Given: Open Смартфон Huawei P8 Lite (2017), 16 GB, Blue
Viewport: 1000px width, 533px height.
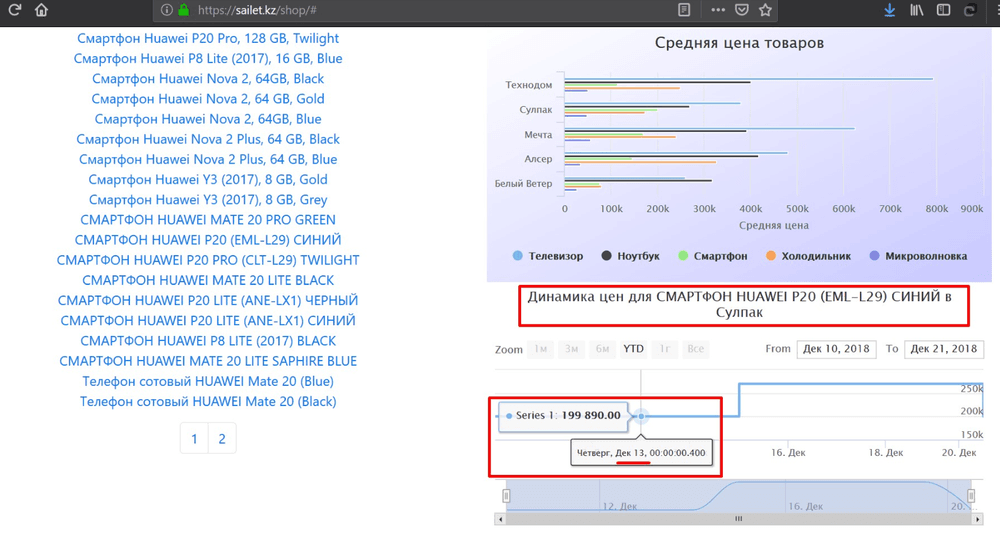Looking at the screenshot, I should pyautogui.click(x=208, y=59).
